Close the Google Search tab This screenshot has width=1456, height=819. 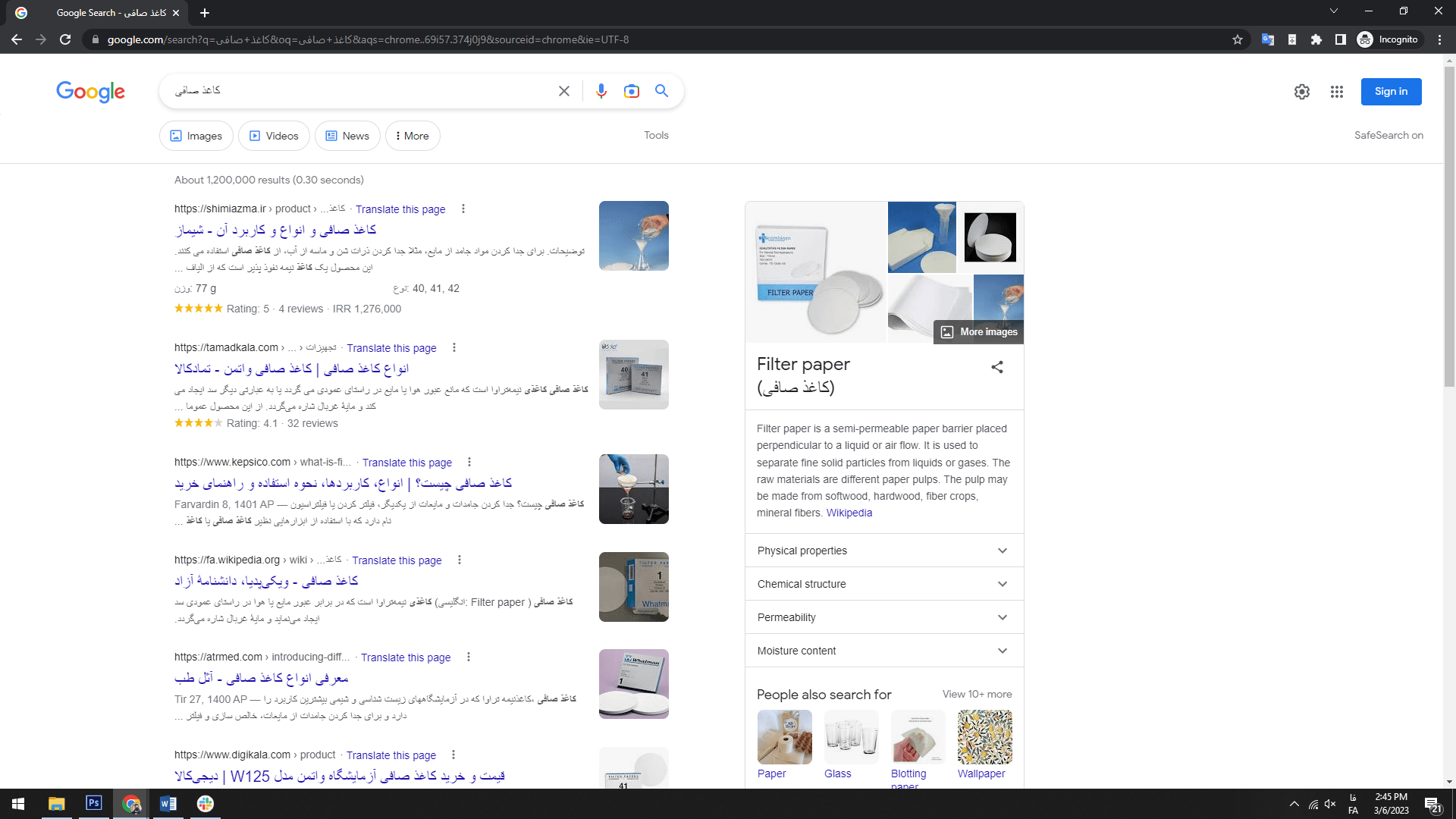[x=176, y=13]
